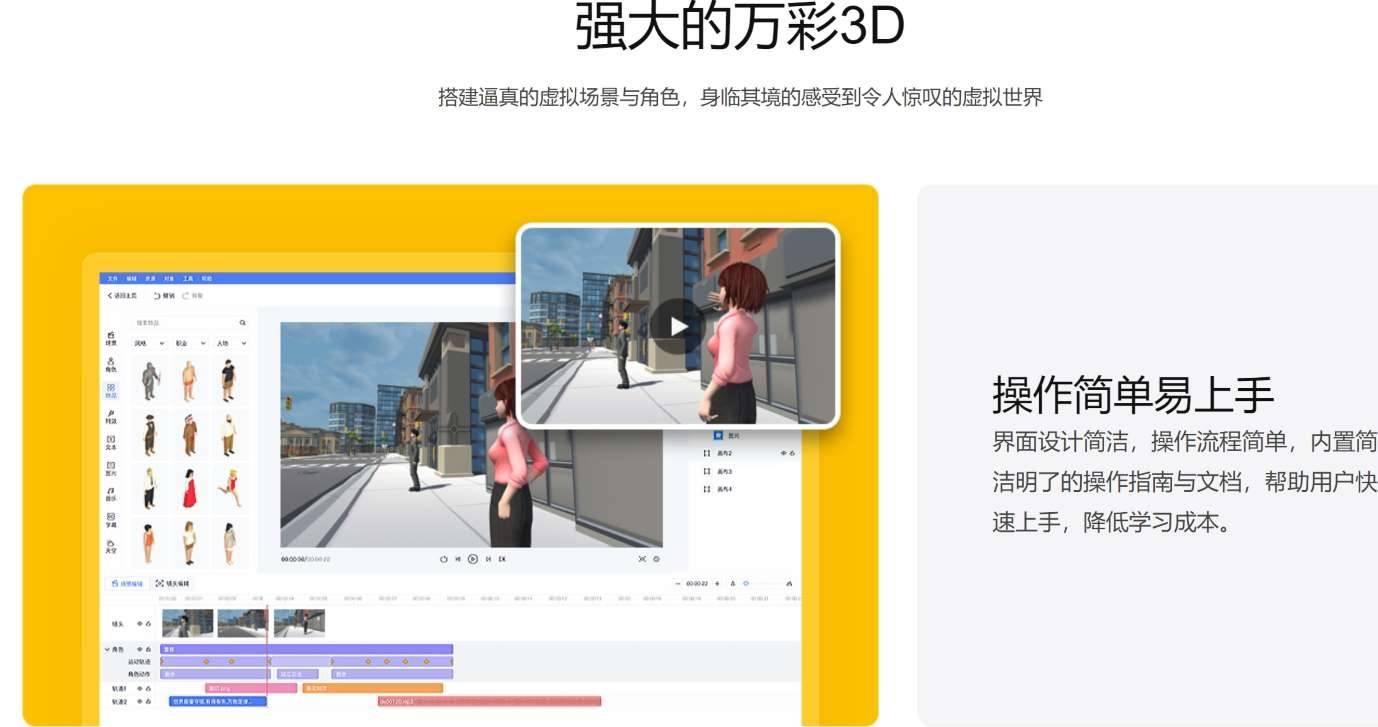
Task: Switch to the shot edit timeline tab
Action: tap(172, 583)
